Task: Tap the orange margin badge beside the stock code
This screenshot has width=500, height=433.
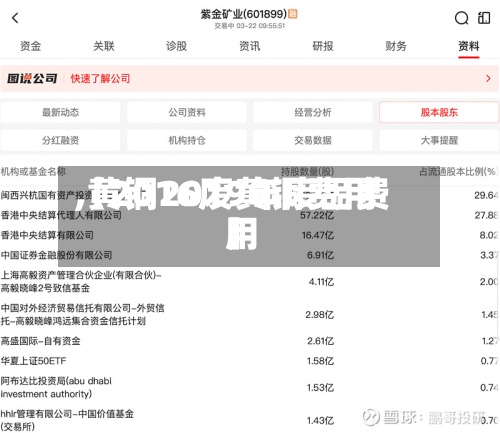Action: pos(293,14)
